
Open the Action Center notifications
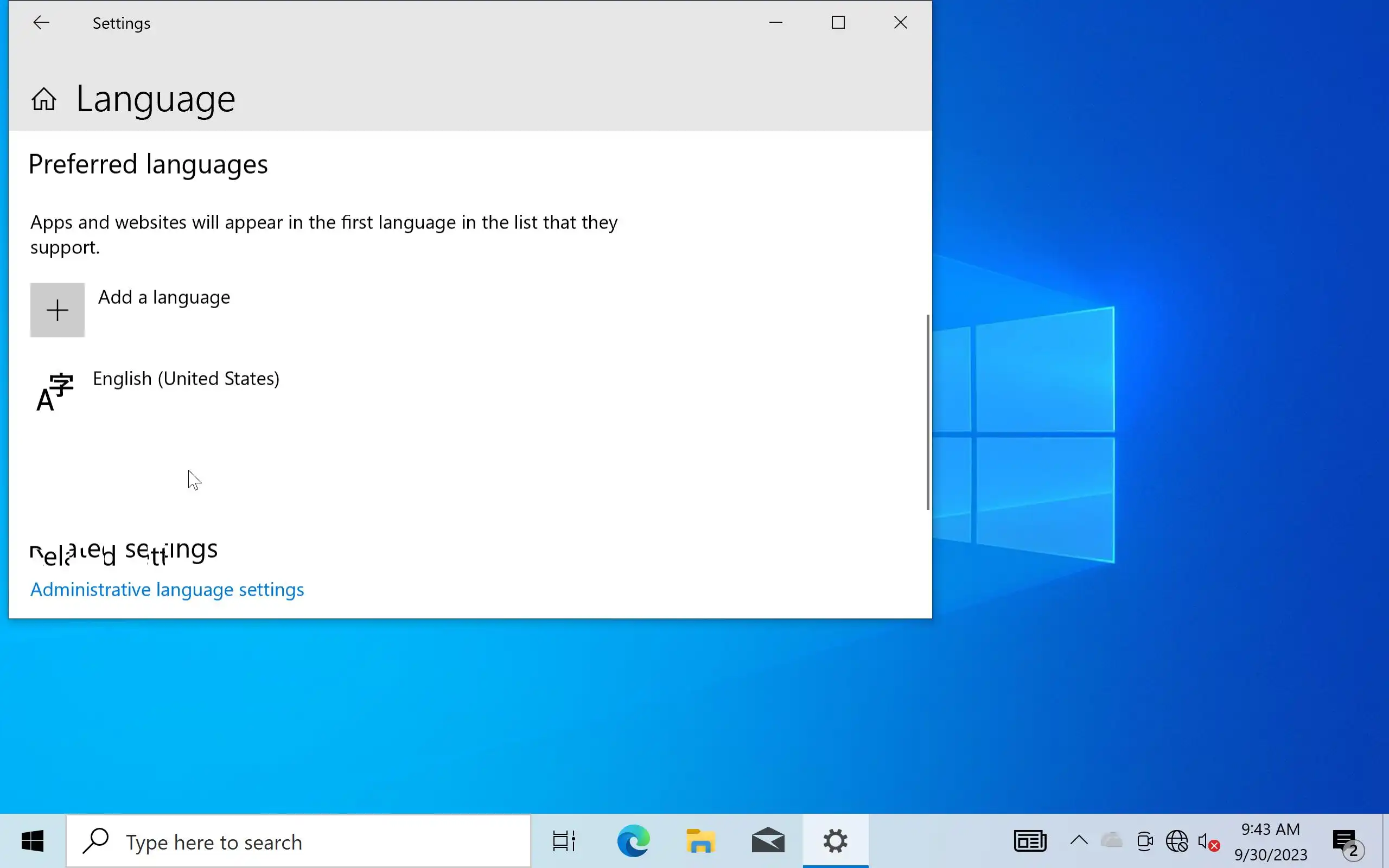pos(1347,841)
